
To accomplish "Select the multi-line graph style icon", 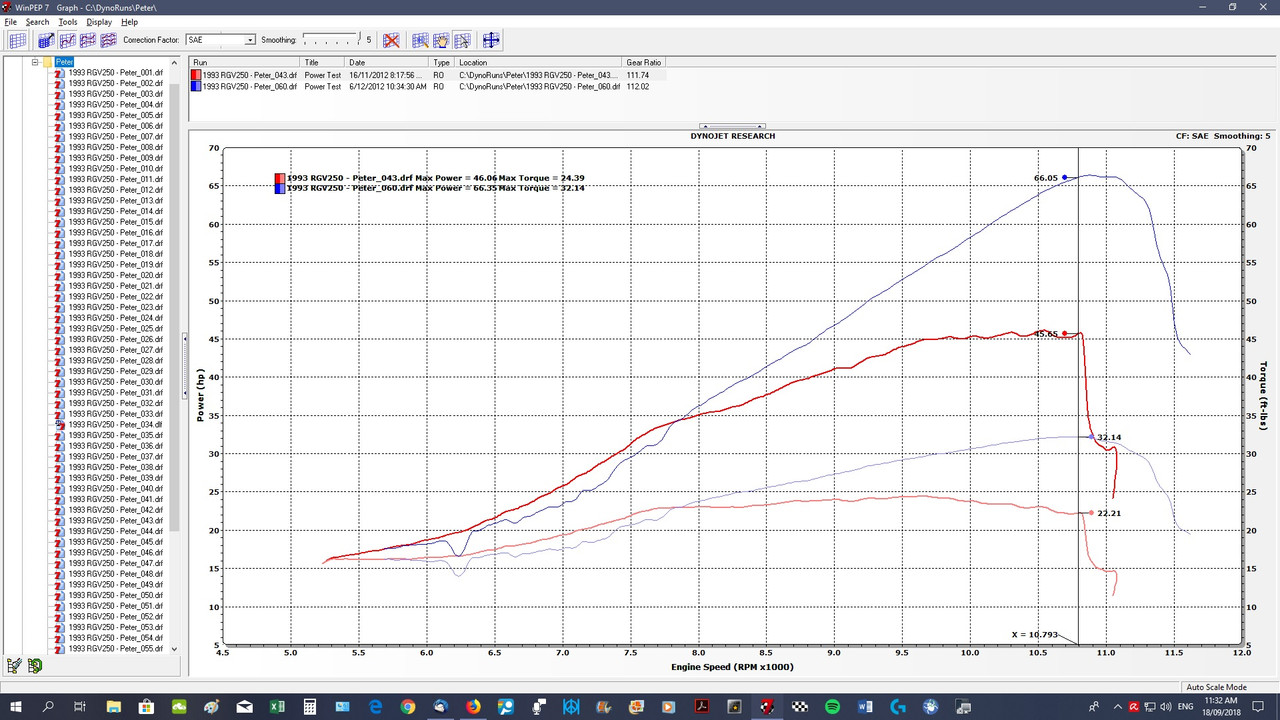I will pos(108,40).
